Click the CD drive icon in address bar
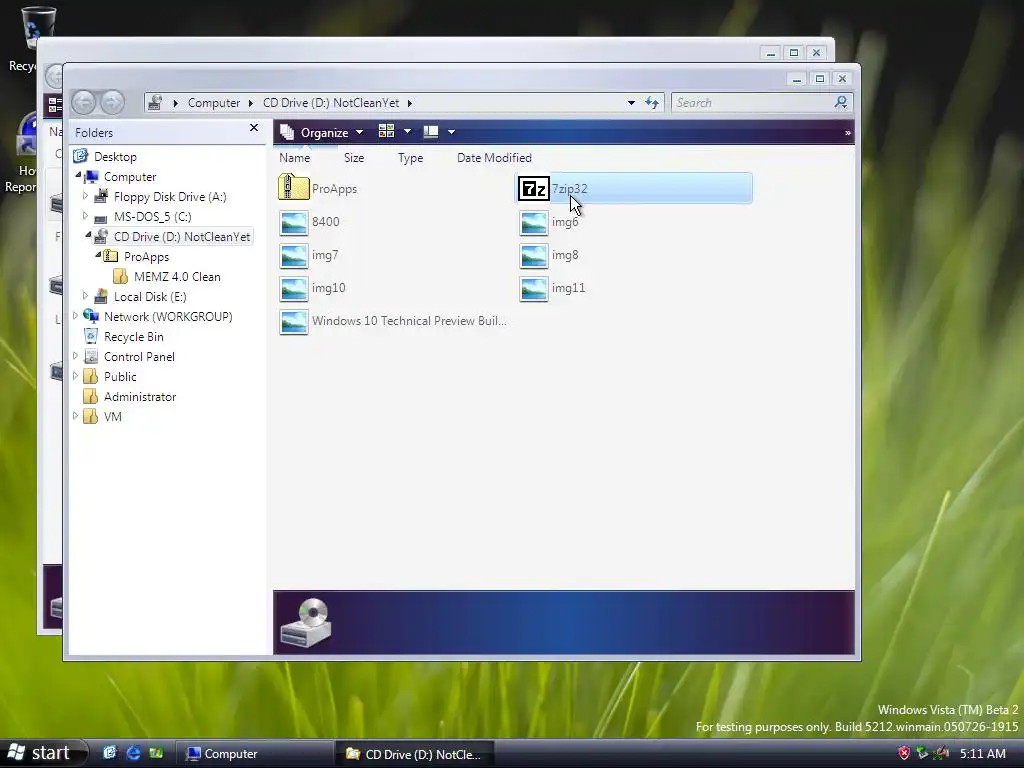1024x768 pixels. click(x=155, y=103)
